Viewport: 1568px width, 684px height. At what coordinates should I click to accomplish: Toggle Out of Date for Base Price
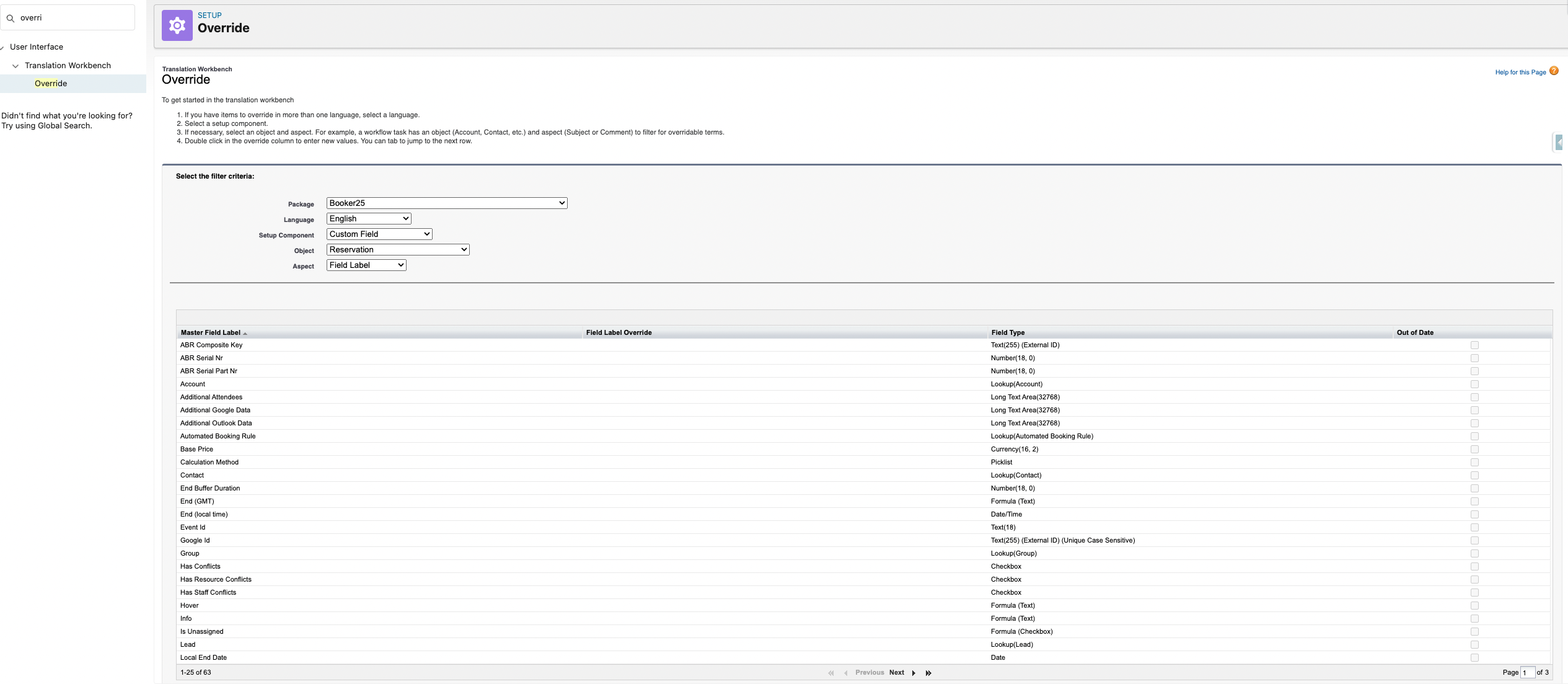click(x=1474, y=449)
